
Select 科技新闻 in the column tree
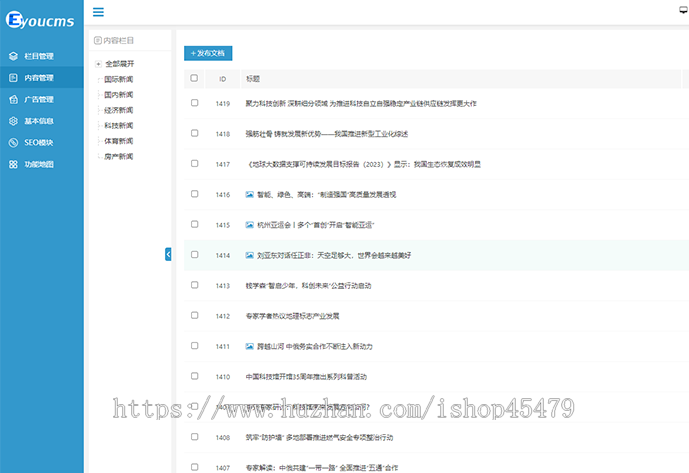point(119,125)
